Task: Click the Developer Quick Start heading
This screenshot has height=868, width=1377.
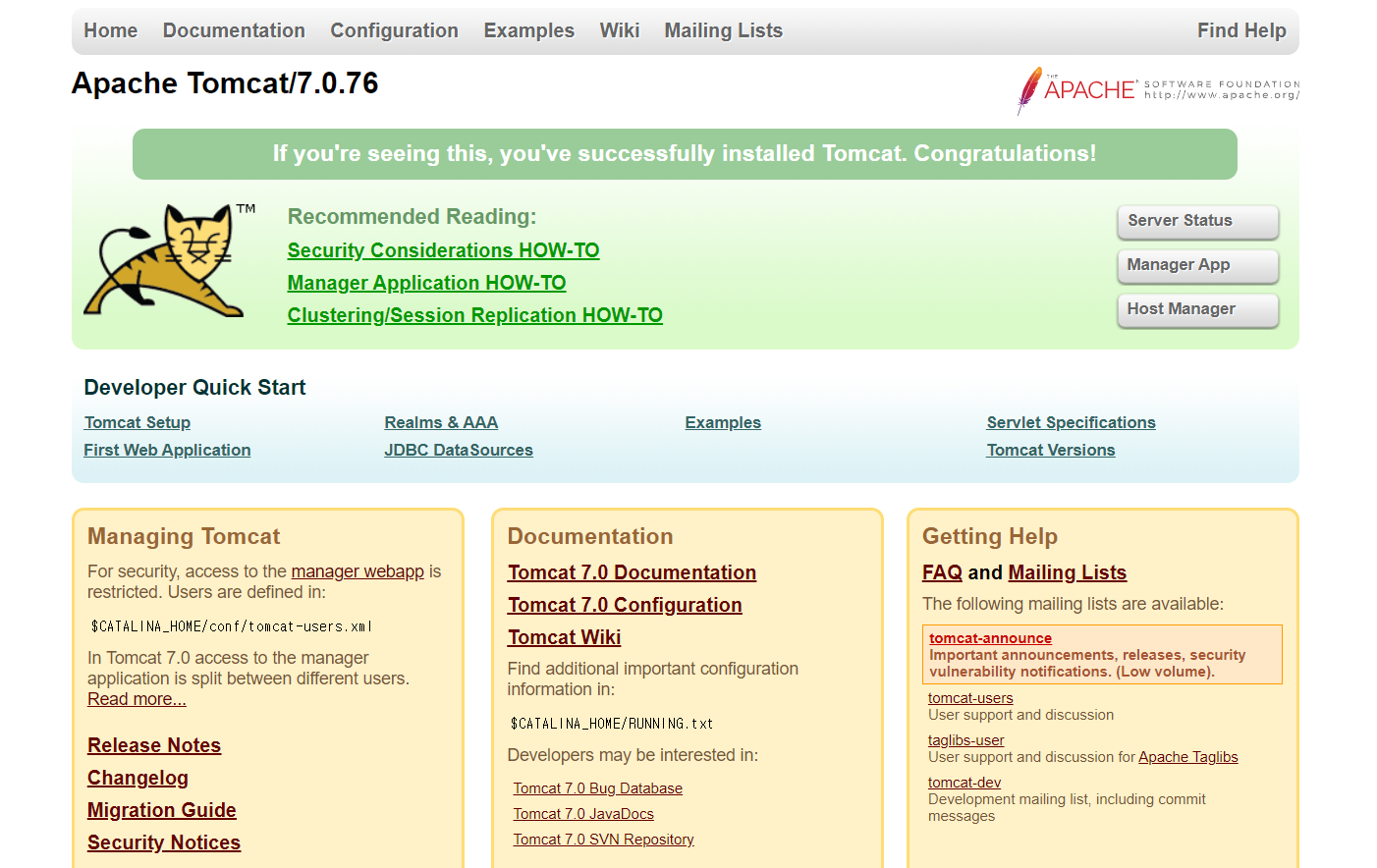Action: click(x=194, y=388)
